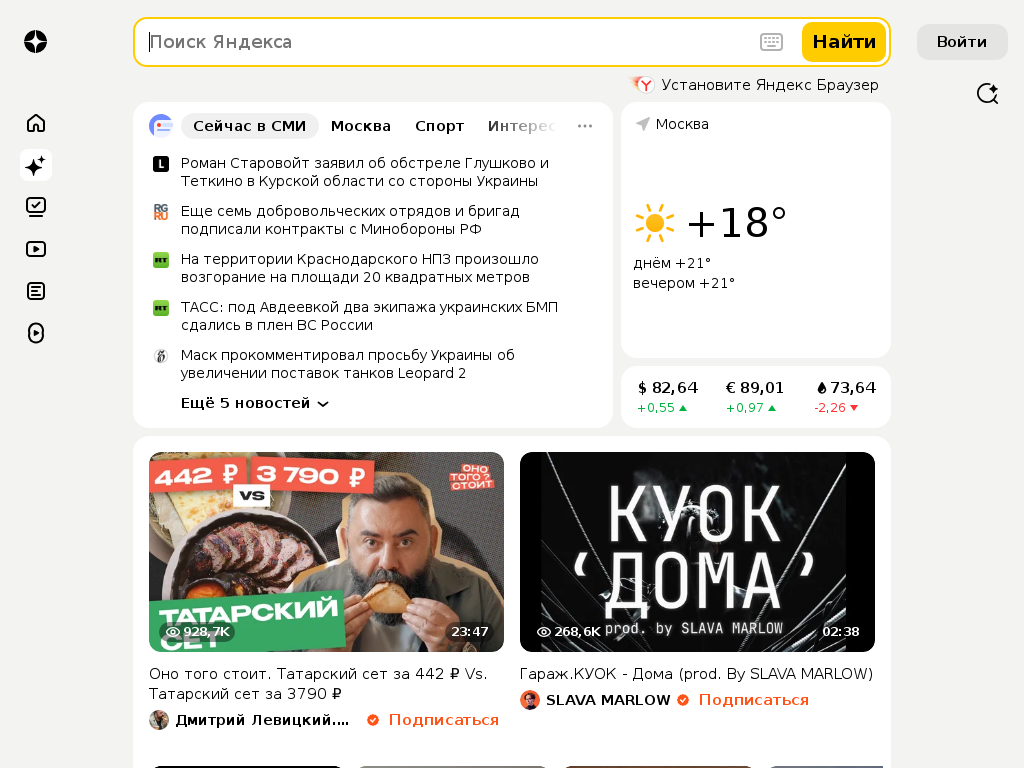Open the Татарский сет video thumbnail
The width and height of the screenshot is (1024, 768).
click(x=327, y=552)
